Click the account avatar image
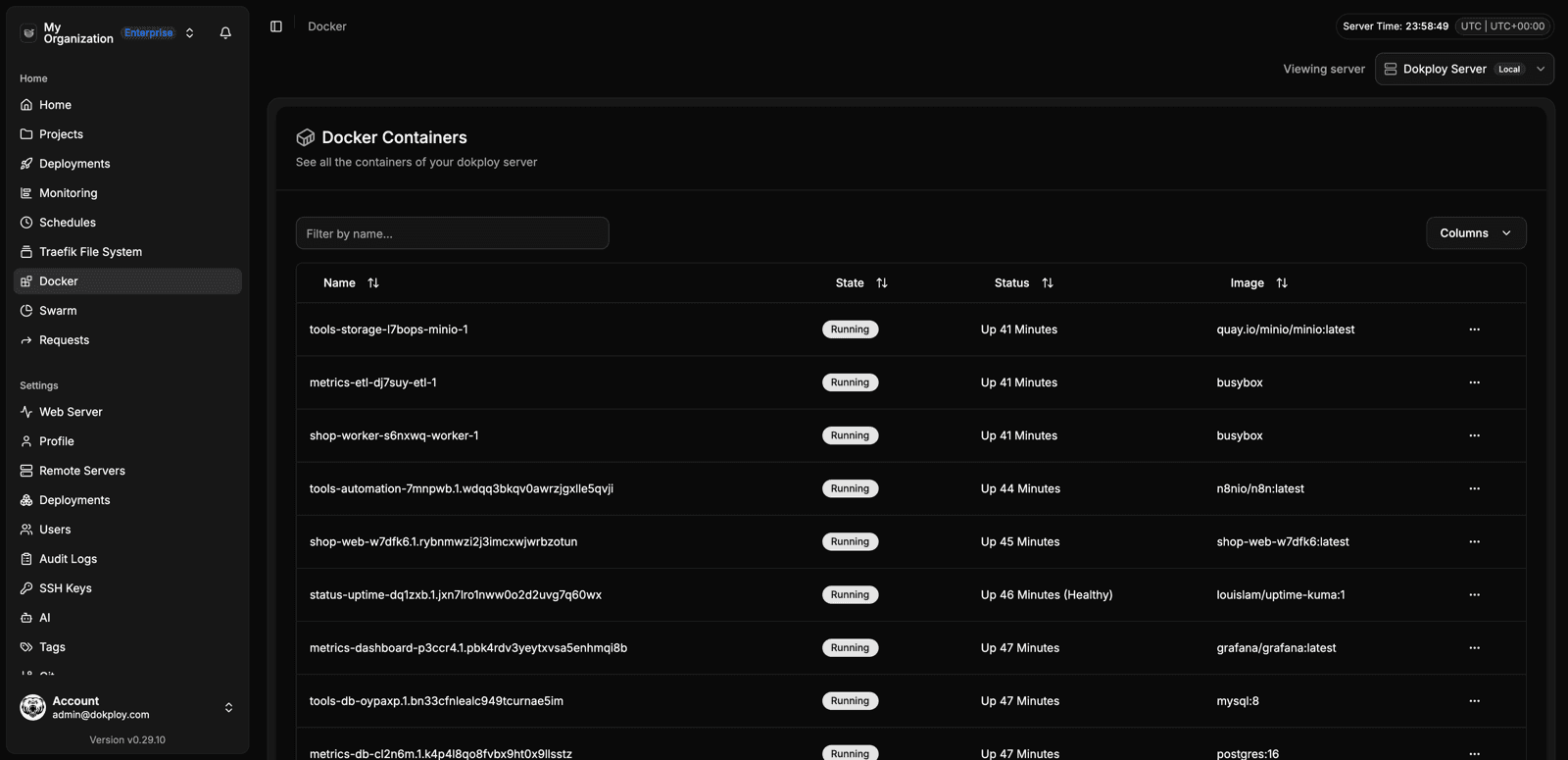This screenshot has width=1568, height=760. click(33, 707)
